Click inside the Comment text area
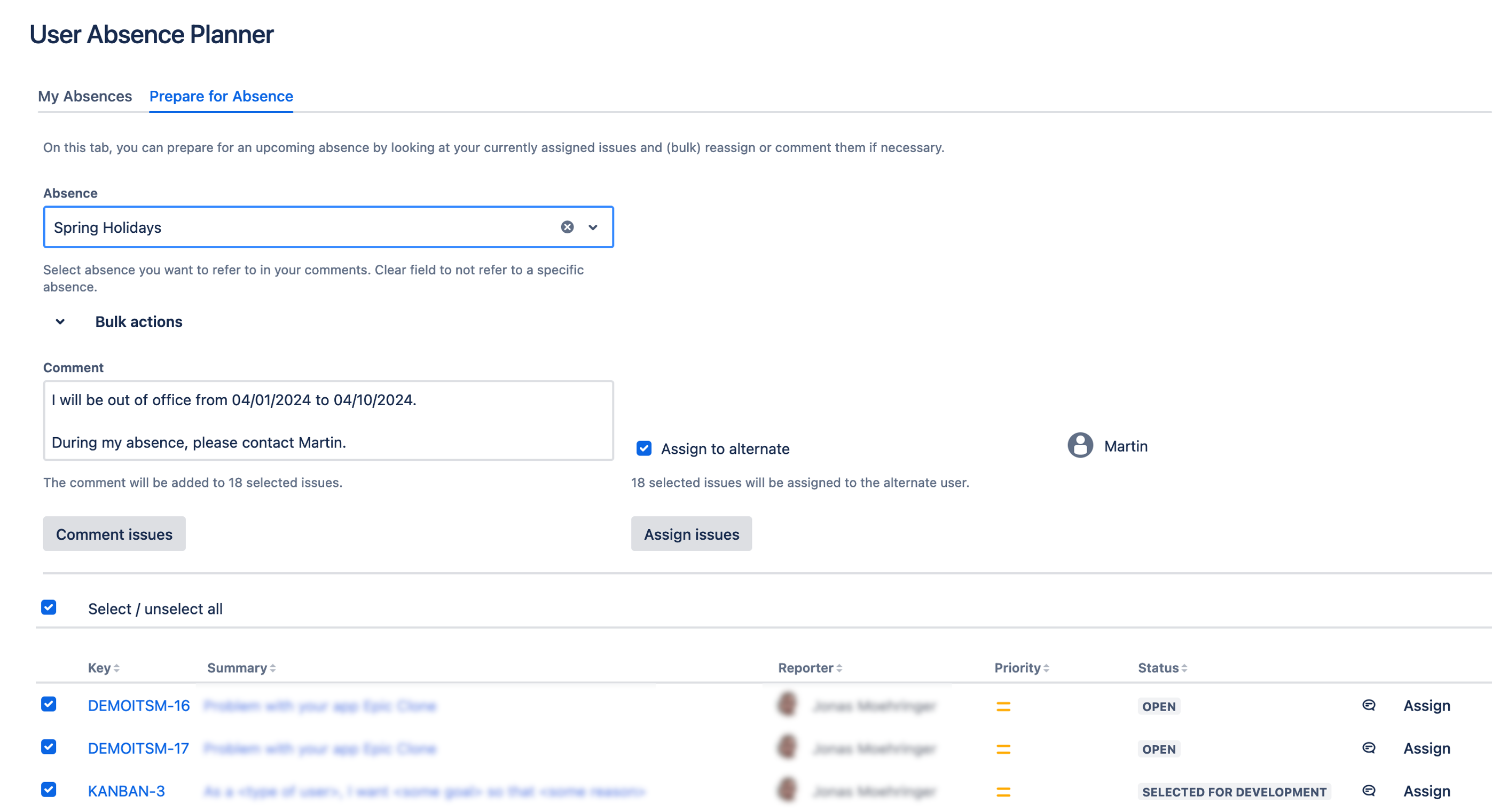The image size is (1500, 812). coord(328,420)
